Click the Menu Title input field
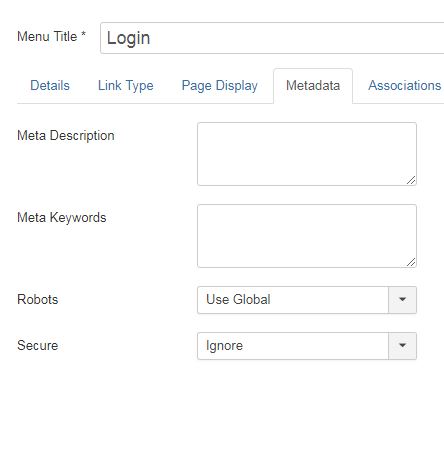The width and height of the screenshot is (444, 470). (272, 38)
